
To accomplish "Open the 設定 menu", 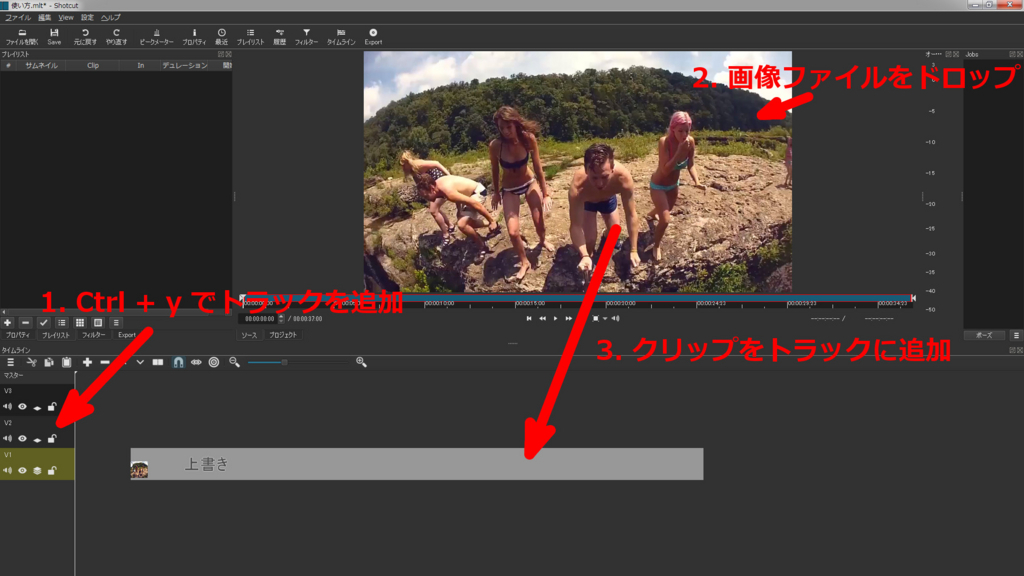I will pyautogui.click(x=88, y=18).
